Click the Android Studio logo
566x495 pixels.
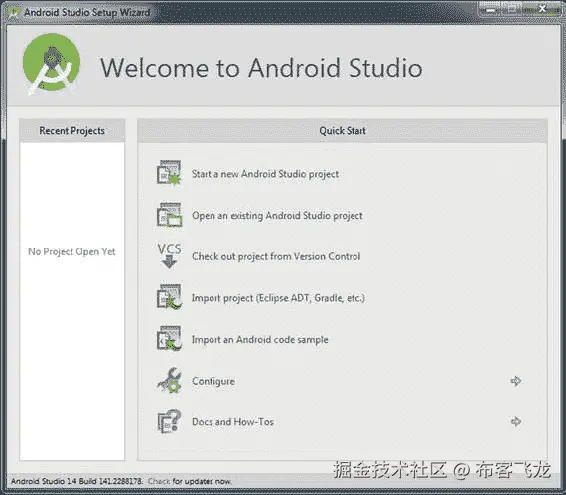(51, 64)
